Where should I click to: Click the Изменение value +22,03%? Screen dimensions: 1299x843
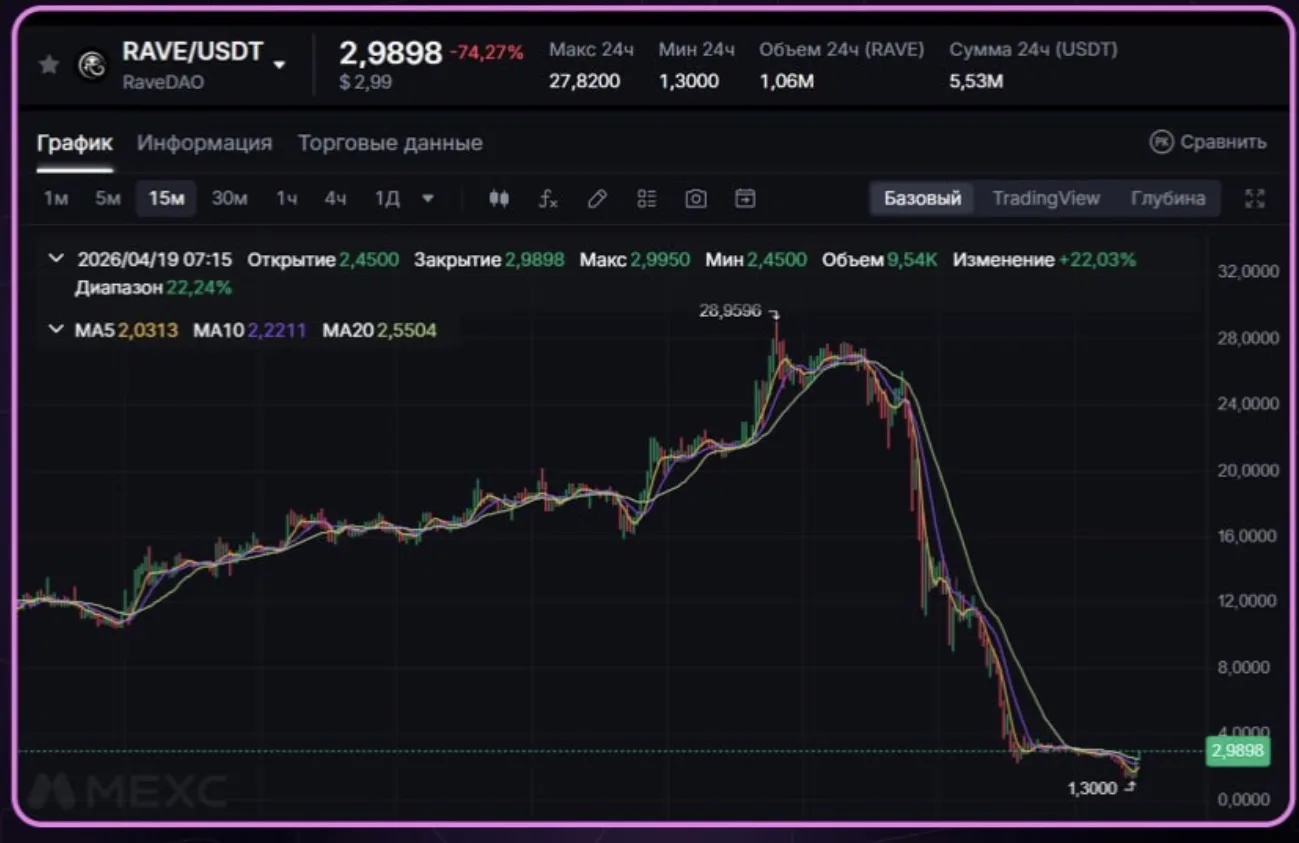[x=1097, y=260]
